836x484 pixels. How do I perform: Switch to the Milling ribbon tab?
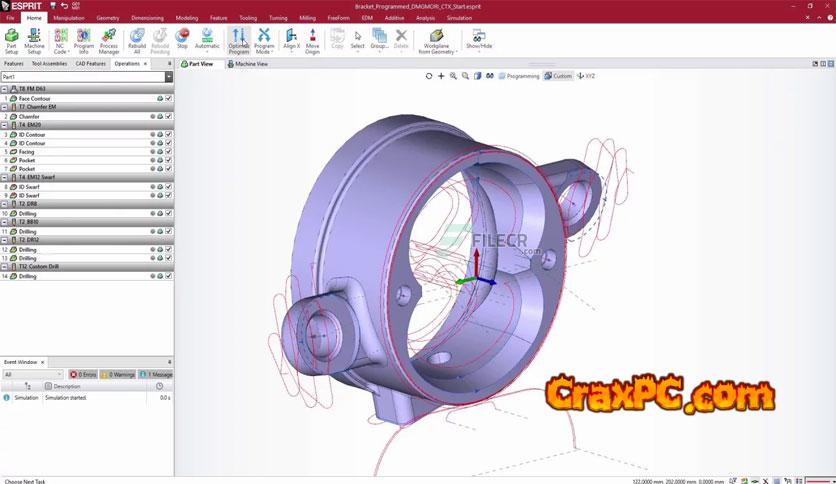tap(307, 18)
